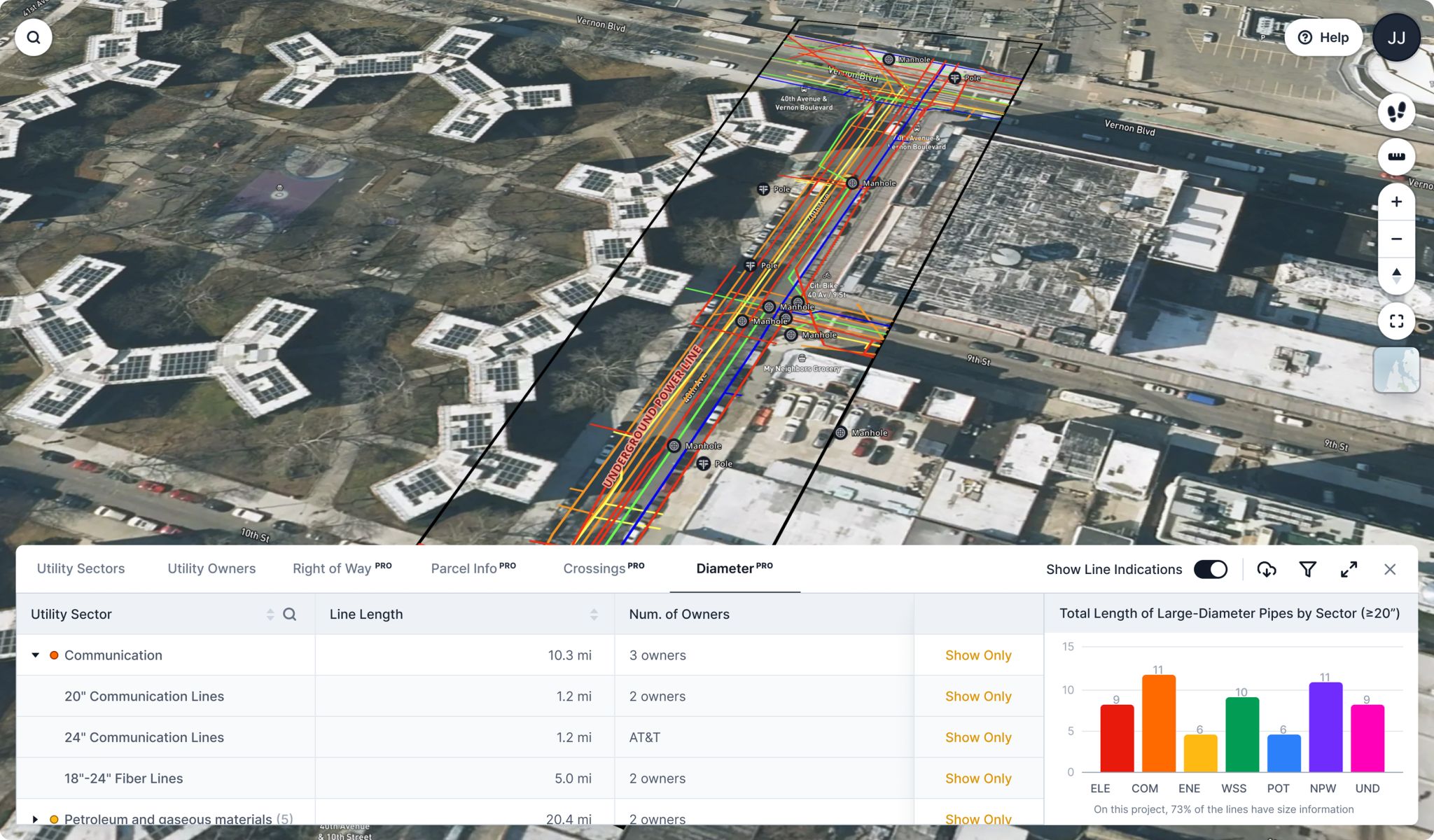The image size is (1434, 840).
Task: Toggle the Show Line Indications switch
Action: coord(1211,569)
